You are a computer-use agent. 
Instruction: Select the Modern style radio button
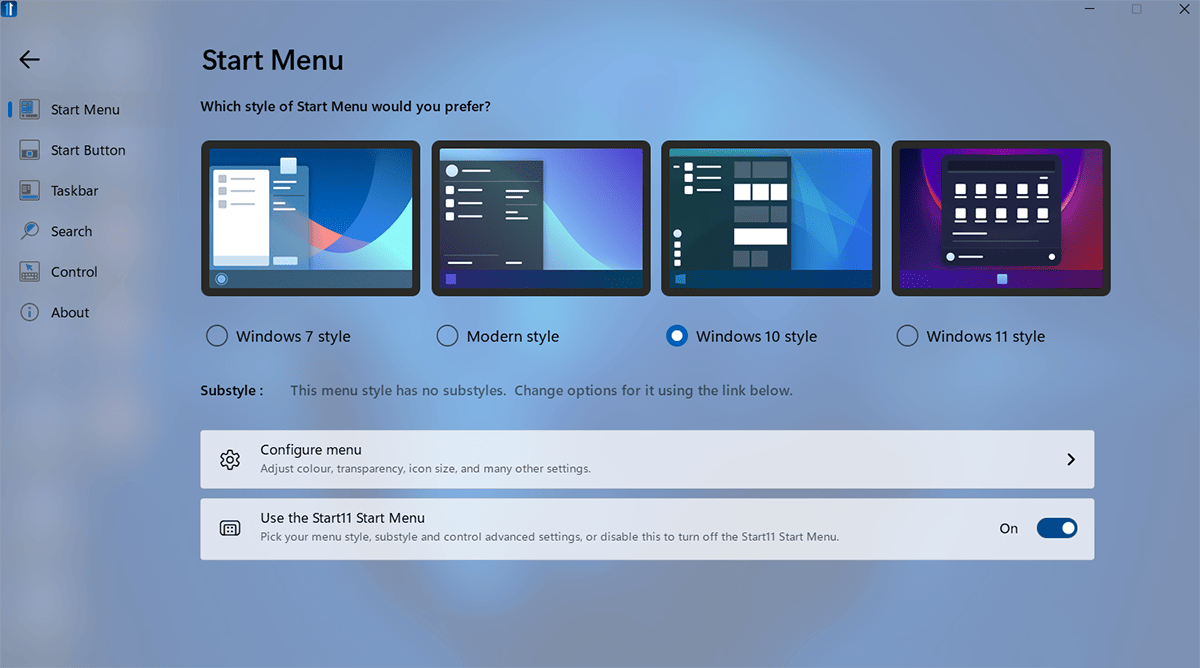pyautogui.click(x=447, y=336)
